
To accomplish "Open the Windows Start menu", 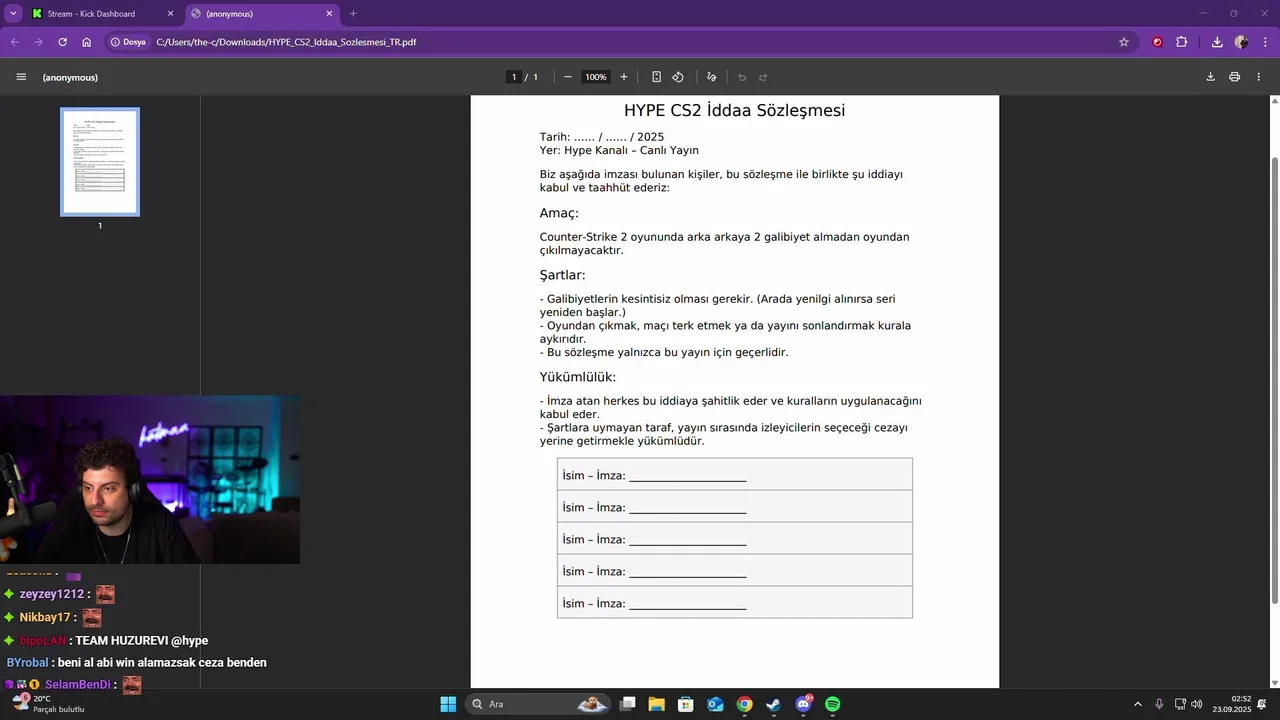I will (448, 704).
